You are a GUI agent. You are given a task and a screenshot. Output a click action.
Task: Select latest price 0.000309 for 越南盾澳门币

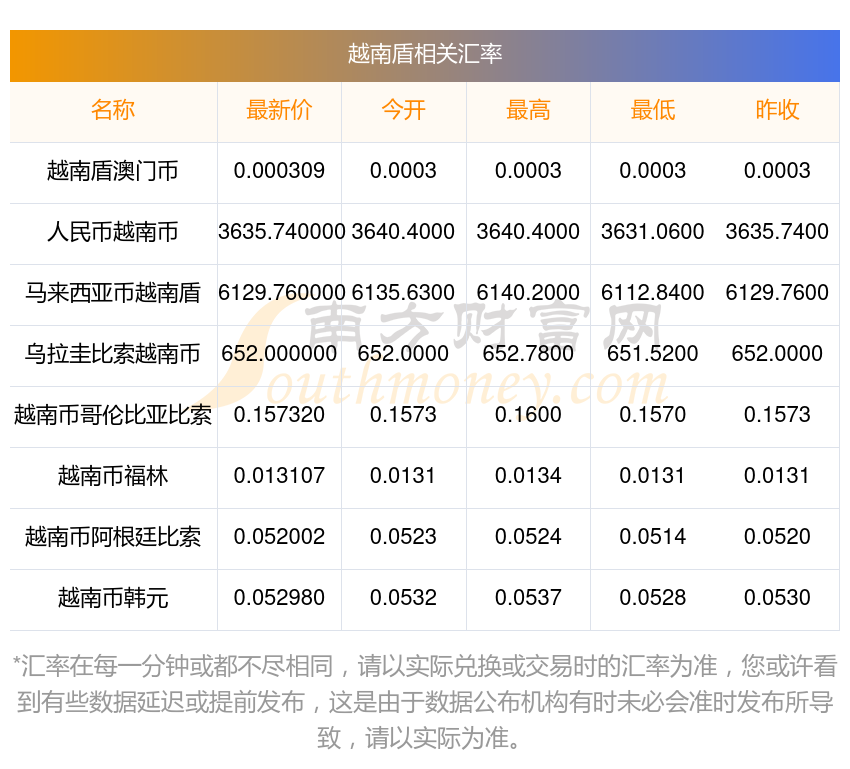pos(279,171)
